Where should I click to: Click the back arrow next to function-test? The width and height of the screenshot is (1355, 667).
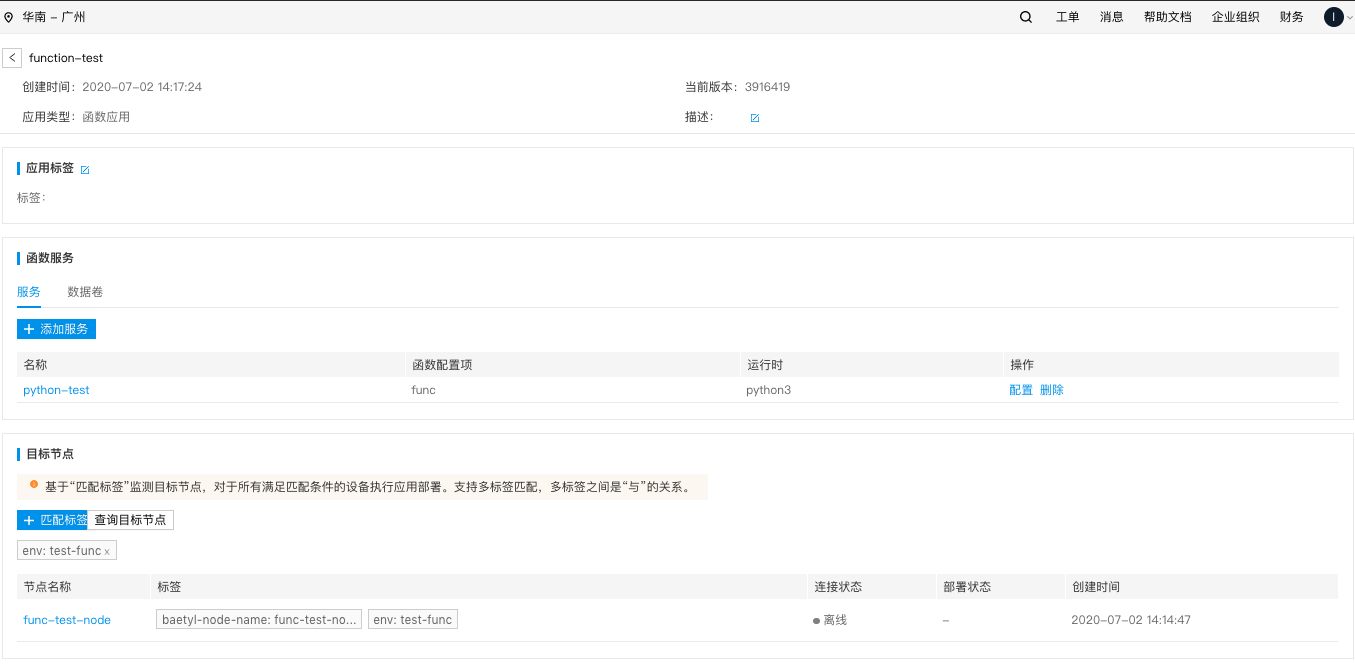pos(12,58)
